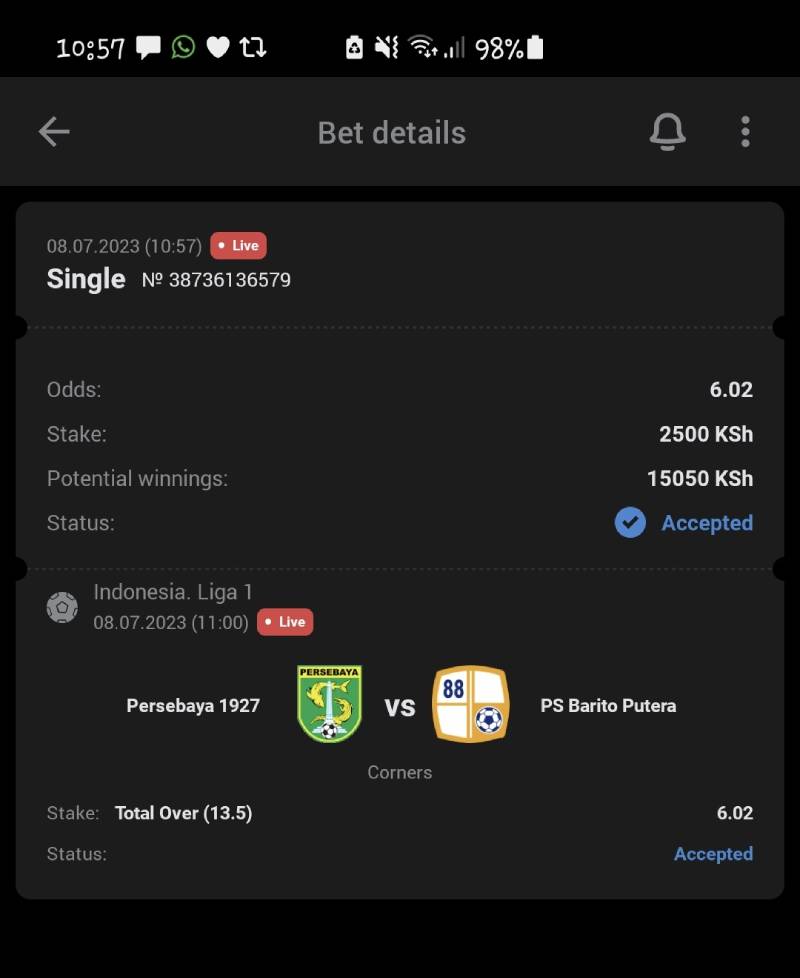Open the three-dot overflow menu
The image size is (800, 978).
745,132
